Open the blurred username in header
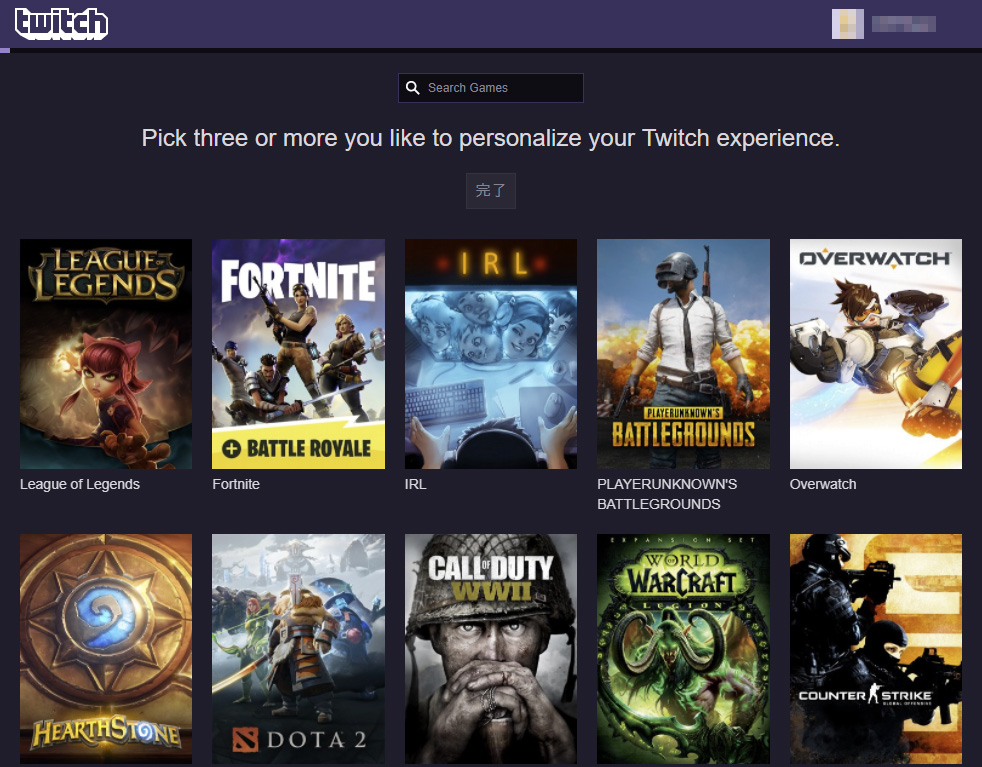The height and width of the screenshot is (767, 982). [904, 24]
